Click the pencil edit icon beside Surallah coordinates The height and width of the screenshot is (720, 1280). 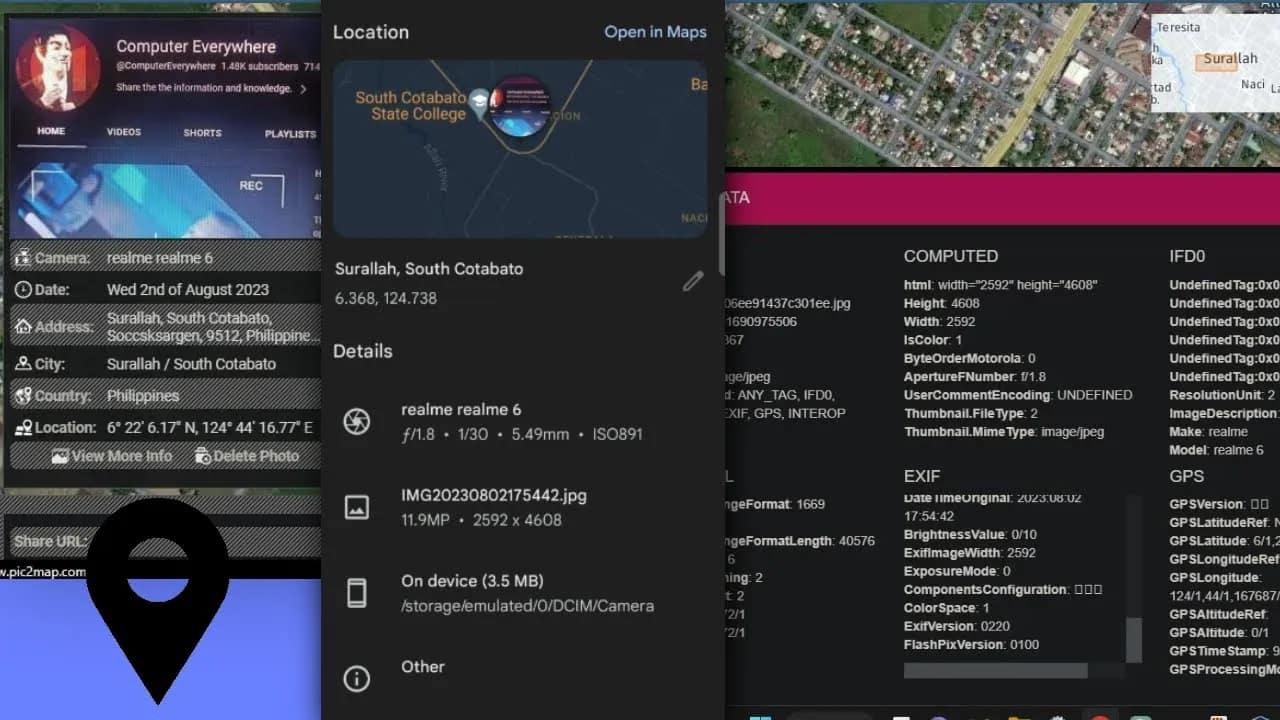click(x=694, y=281)
